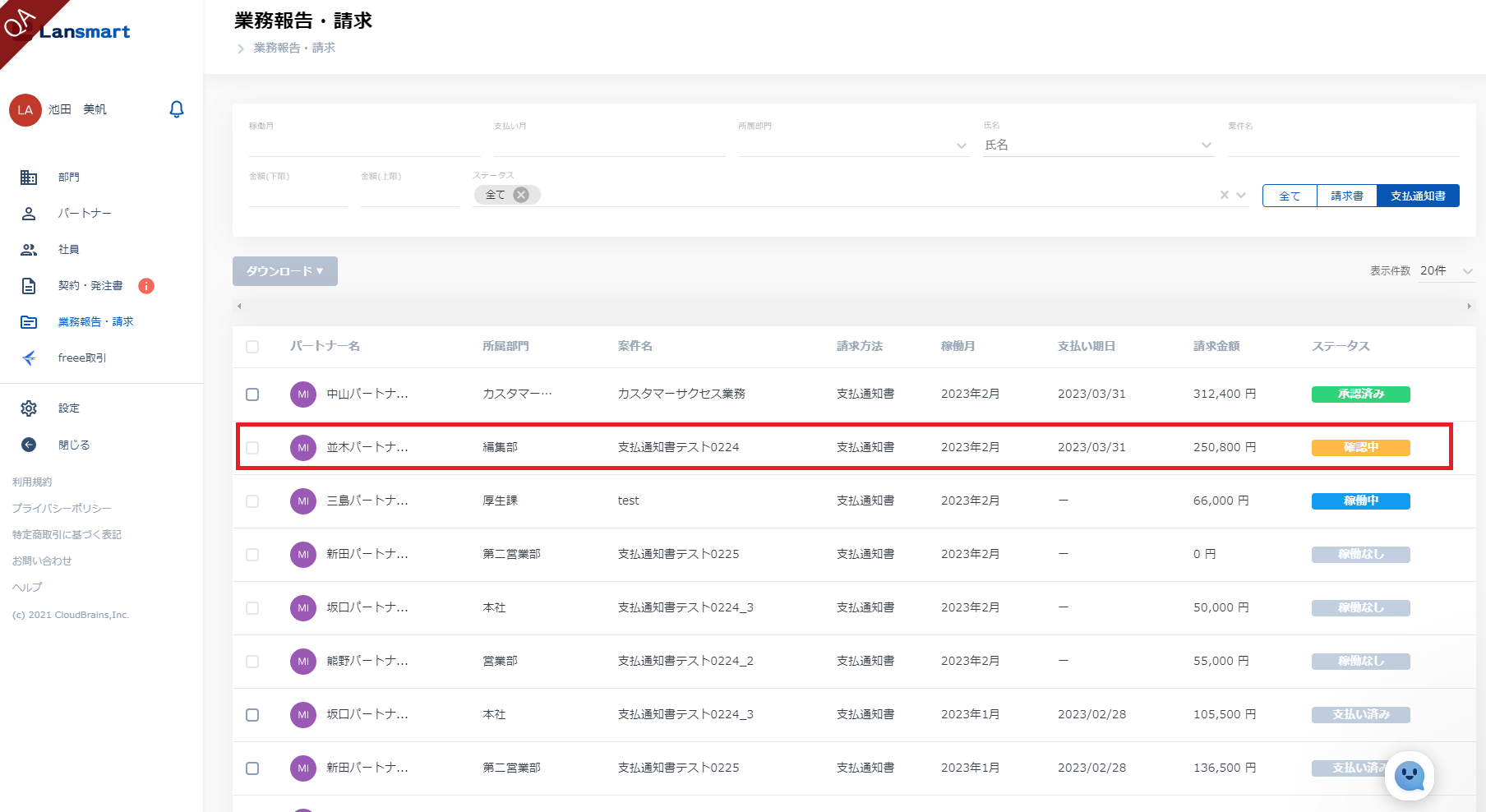Select the 支払通知書 tab
This screenshot has width=1486, height=812.
coord(1418,196)
